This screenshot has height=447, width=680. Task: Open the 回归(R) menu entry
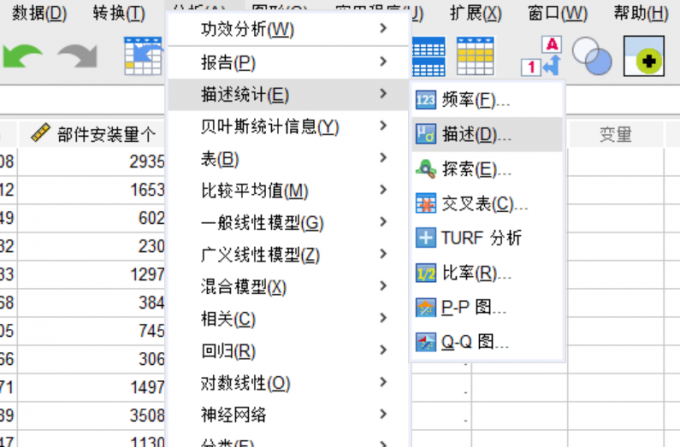pyautogui.click(x=288, y=351)
